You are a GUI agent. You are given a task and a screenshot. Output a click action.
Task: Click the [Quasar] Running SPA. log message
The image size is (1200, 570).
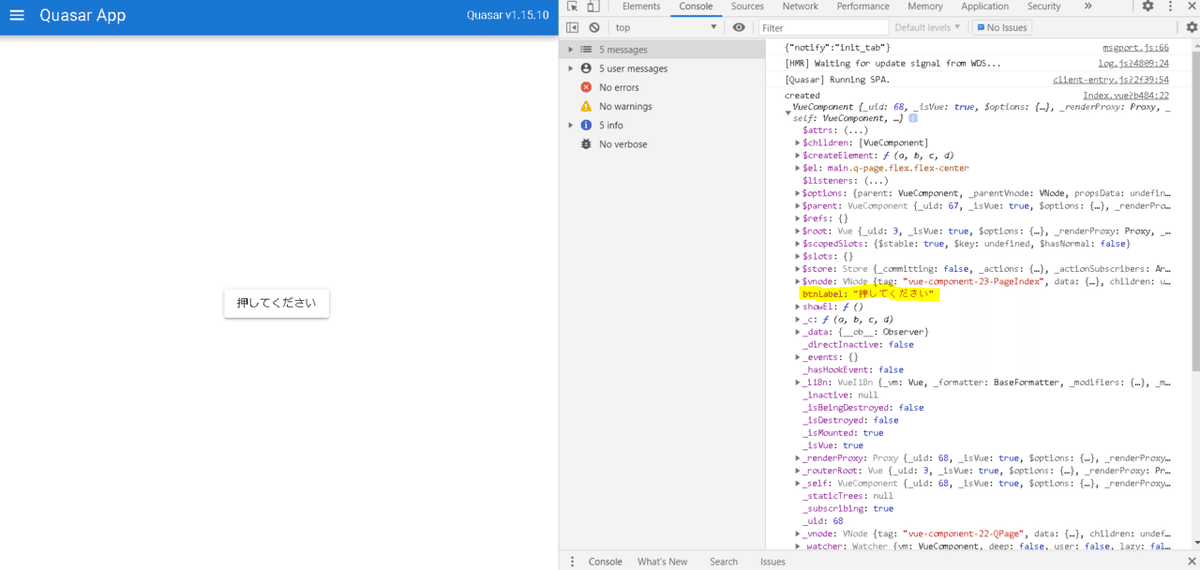click(x=837, y=79)
